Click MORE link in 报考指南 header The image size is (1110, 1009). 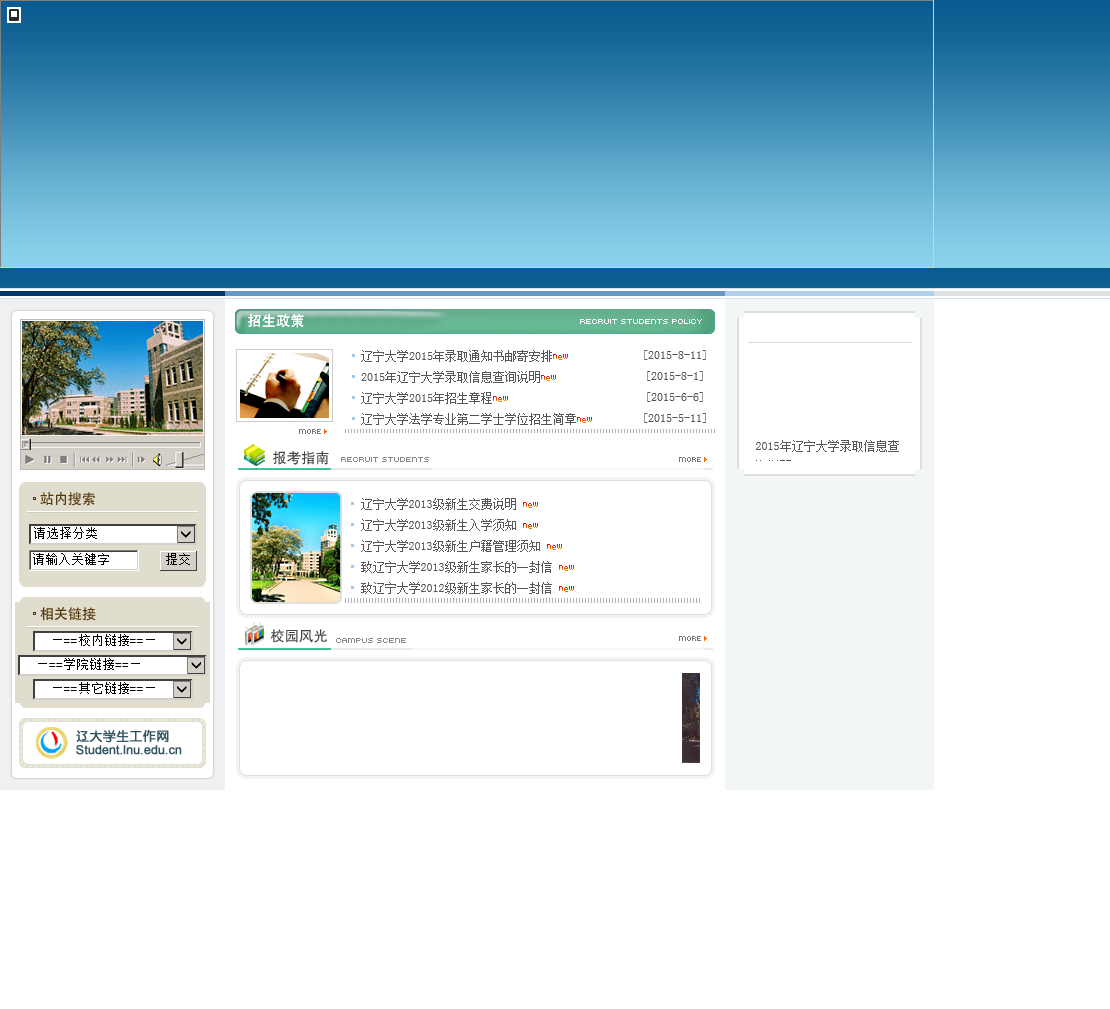tap(692, 460)
